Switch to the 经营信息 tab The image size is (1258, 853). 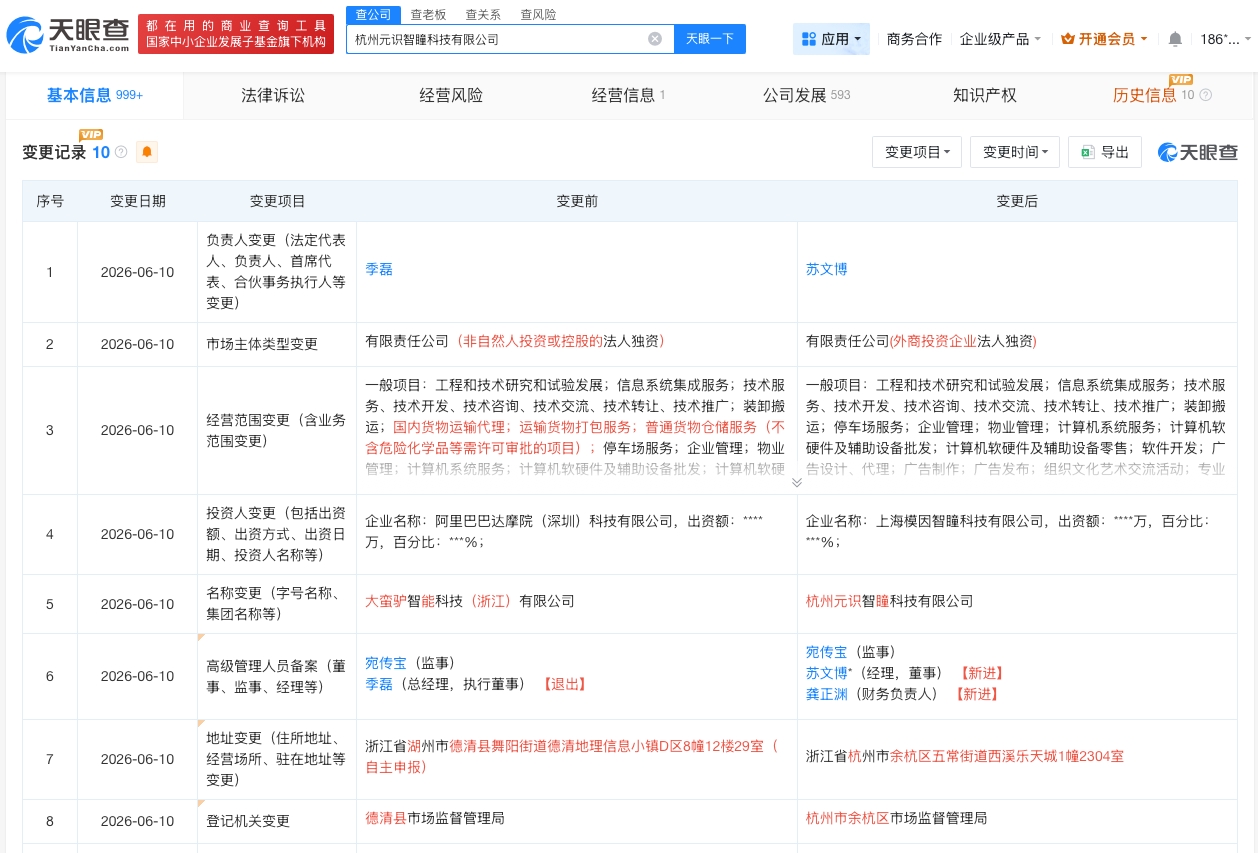(x=628, y=95)
